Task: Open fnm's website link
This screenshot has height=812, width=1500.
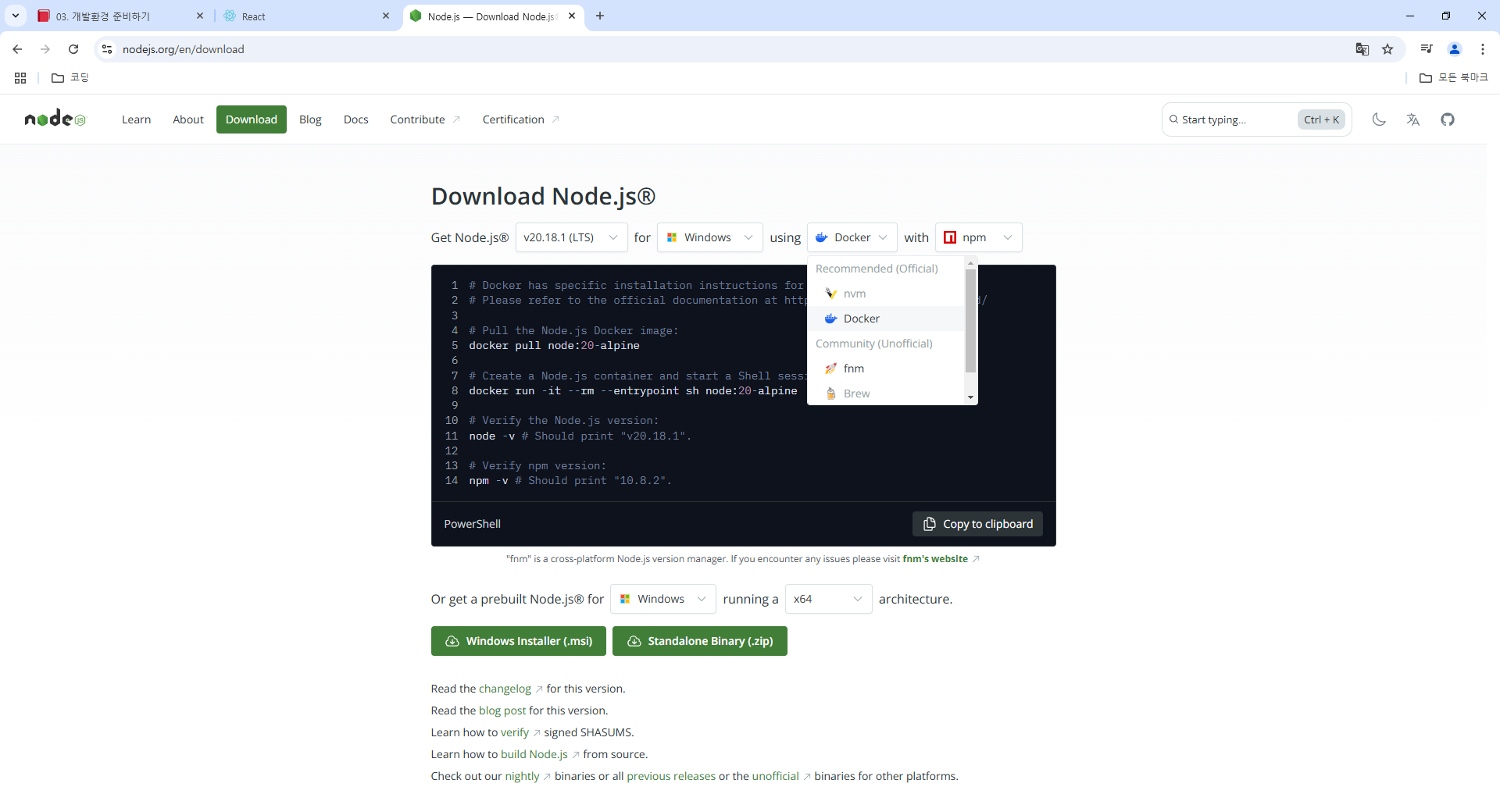Action: pyautogui.click(x=941, y=559)
